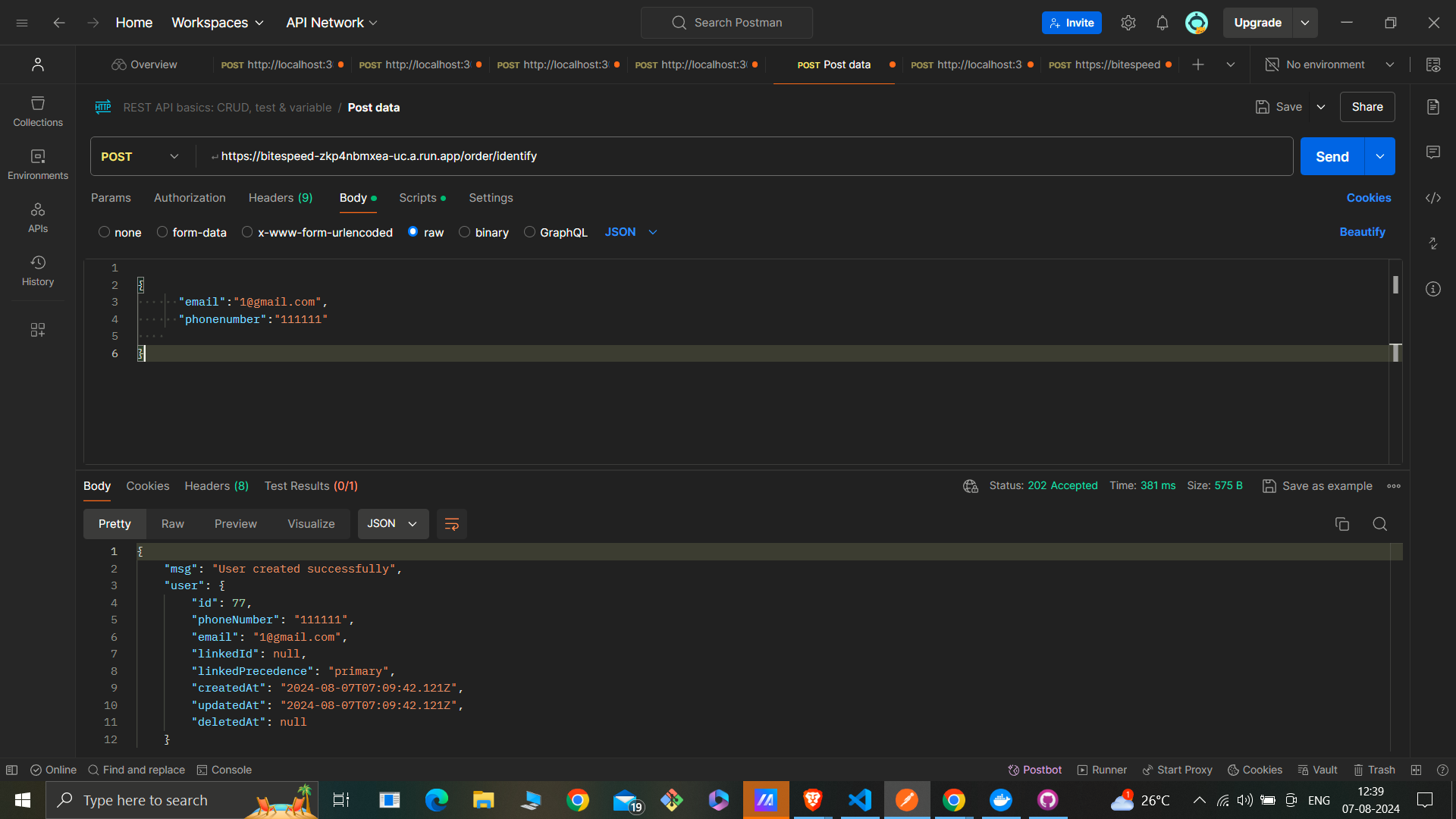Click the Postbot AI assistant icon

pos(1012,770)
